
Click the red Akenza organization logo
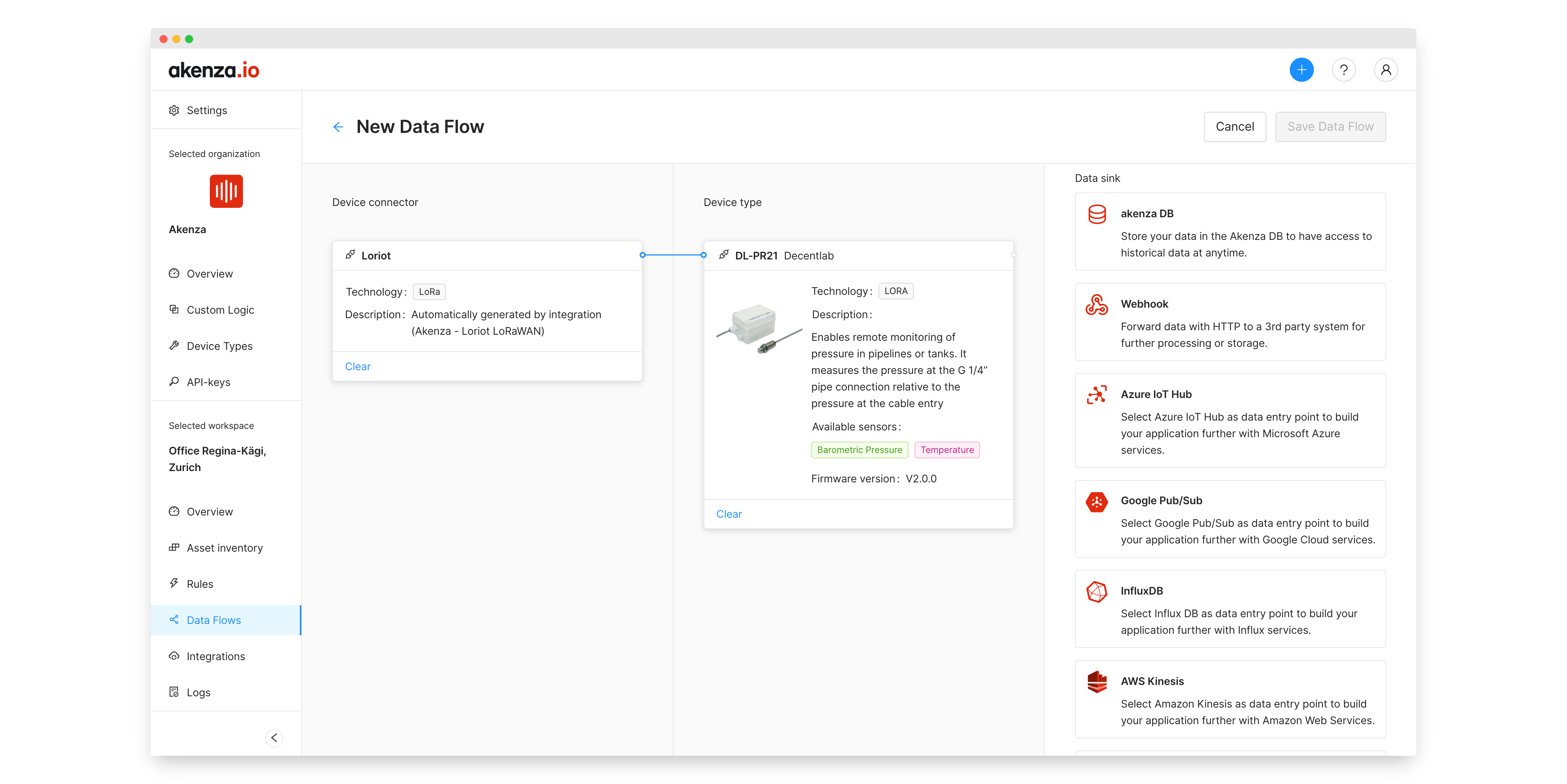pyautogui.click(x=226, y=191)
